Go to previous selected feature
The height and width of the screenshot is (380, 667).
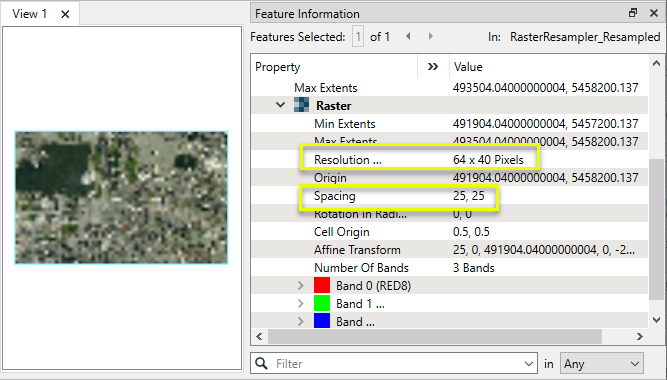pos(408,37)
